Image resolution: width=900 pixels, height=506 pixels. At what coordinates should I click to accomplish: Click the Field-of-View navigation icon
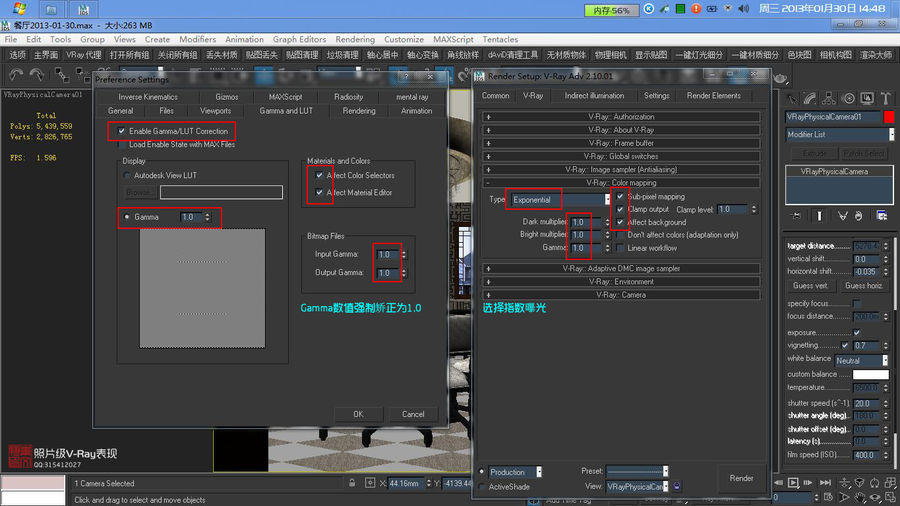pyautogui.click(x=844, y=497)
